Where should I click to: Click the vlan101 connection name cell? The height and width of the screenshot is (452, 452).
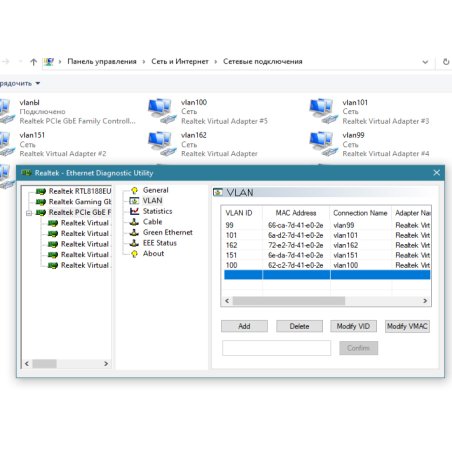point(360,235)
